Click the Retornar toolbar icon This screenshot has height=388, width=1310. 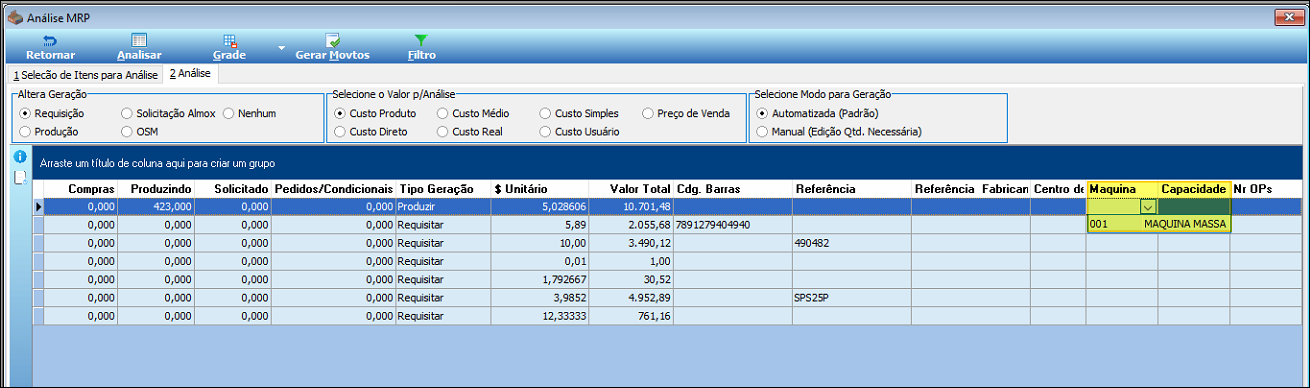(50, 41)
